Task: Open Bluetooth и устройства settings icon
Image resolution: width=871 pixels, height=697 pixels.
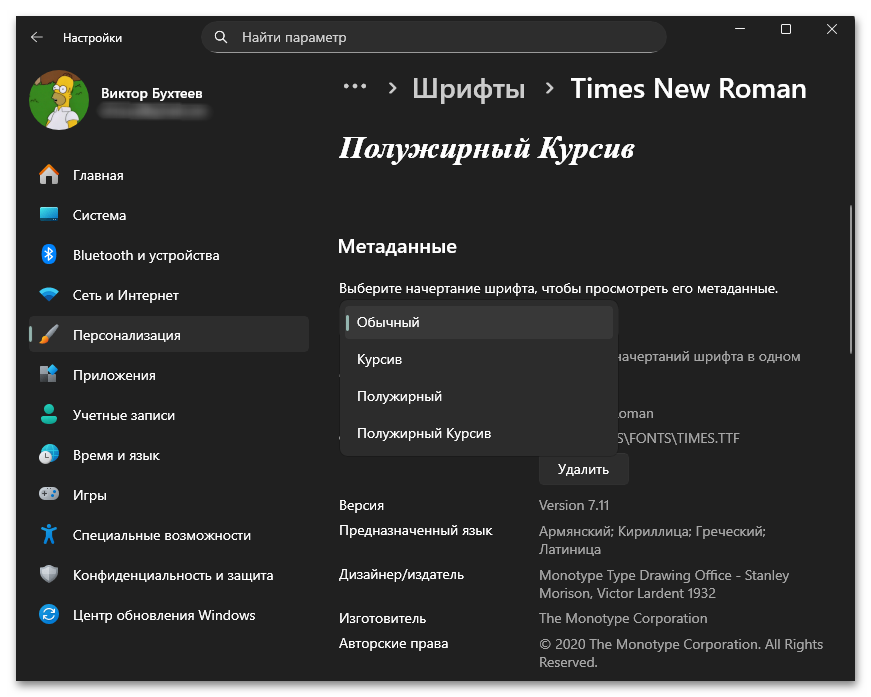Action: click(47, 255)
